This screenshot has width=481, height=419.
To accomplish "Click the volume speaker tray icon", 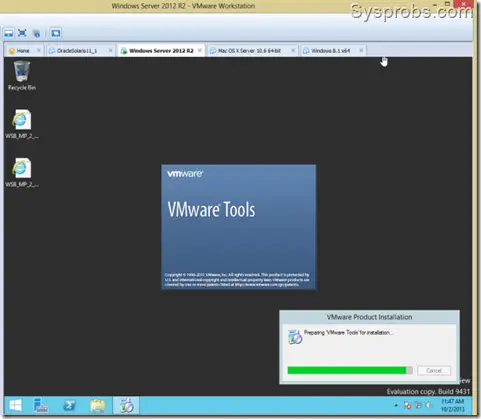I will point(428,405).
